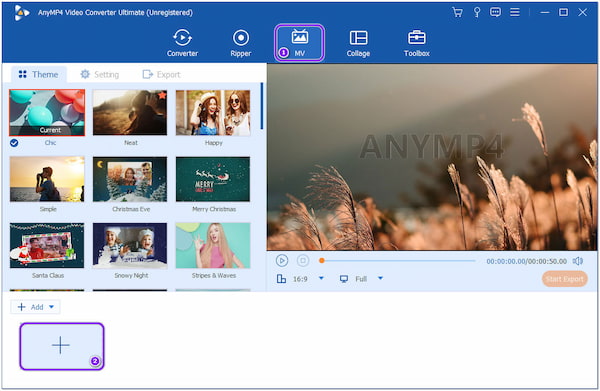Switch to the Setting tab

[x=99, y=74]
